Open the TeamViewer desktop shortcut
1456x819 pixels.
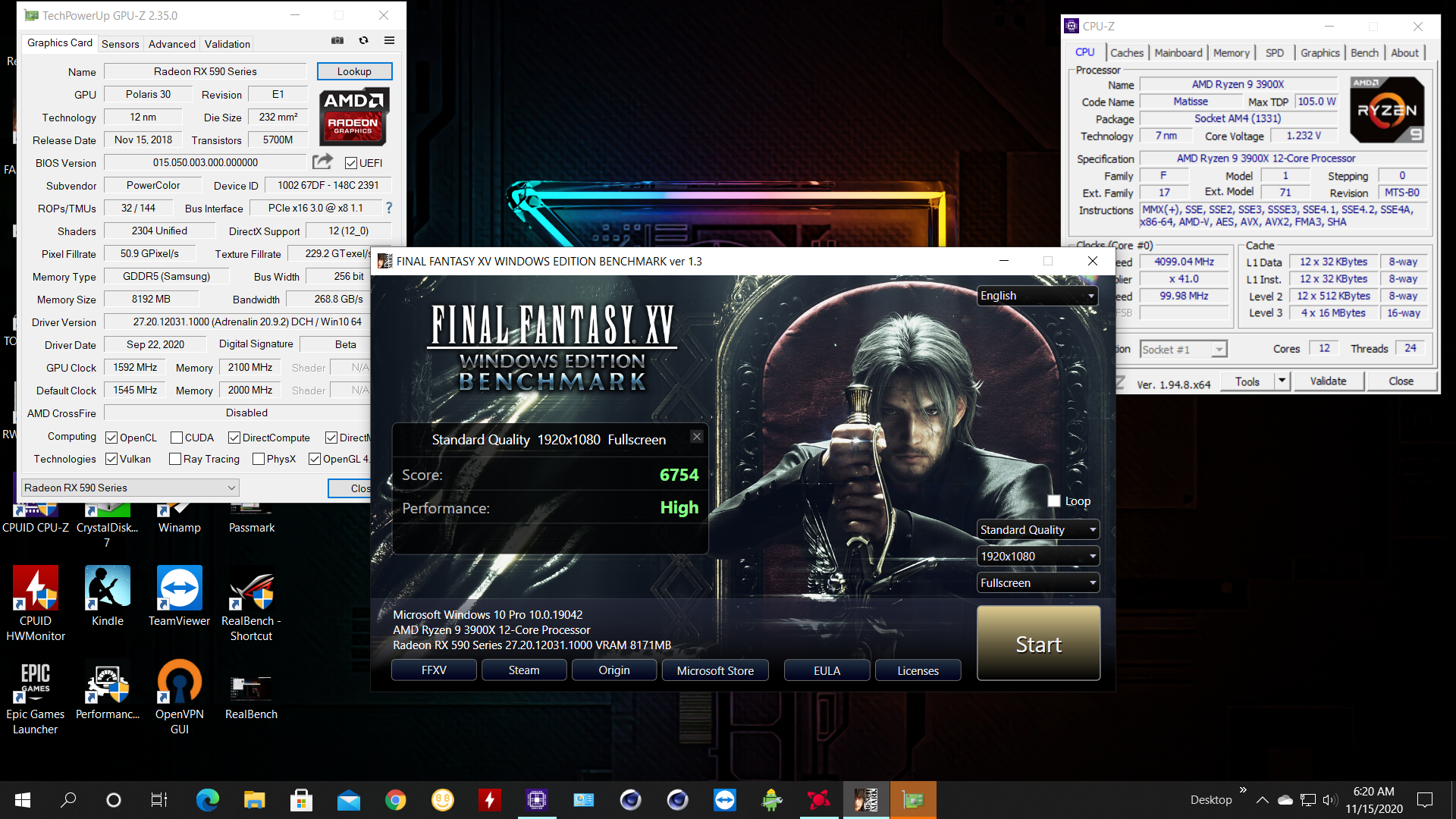180,596
